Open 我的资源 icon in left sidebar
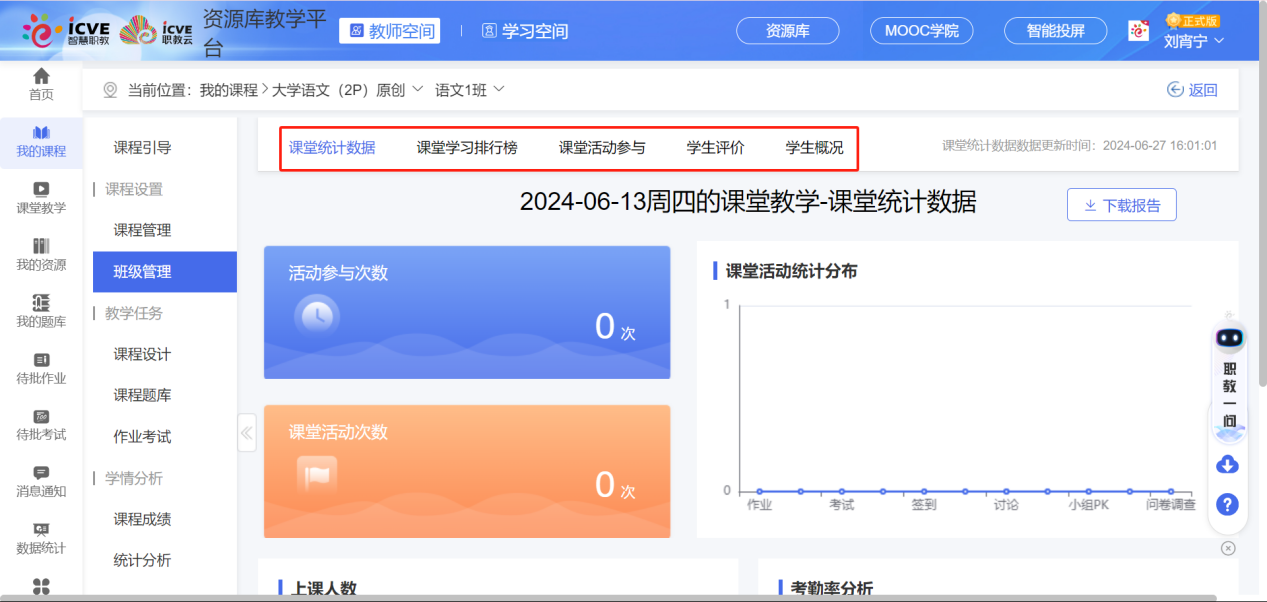The height and width of the screenshot is (602, 1267). tap(41, 246)
